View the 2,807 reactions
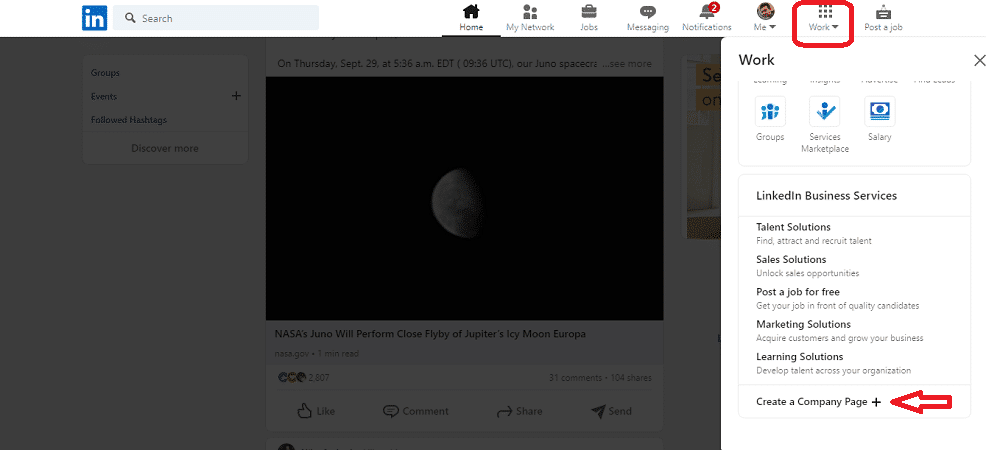Image resolution: width=986 pixels, height=450 pixels. (x=304, y=378)
